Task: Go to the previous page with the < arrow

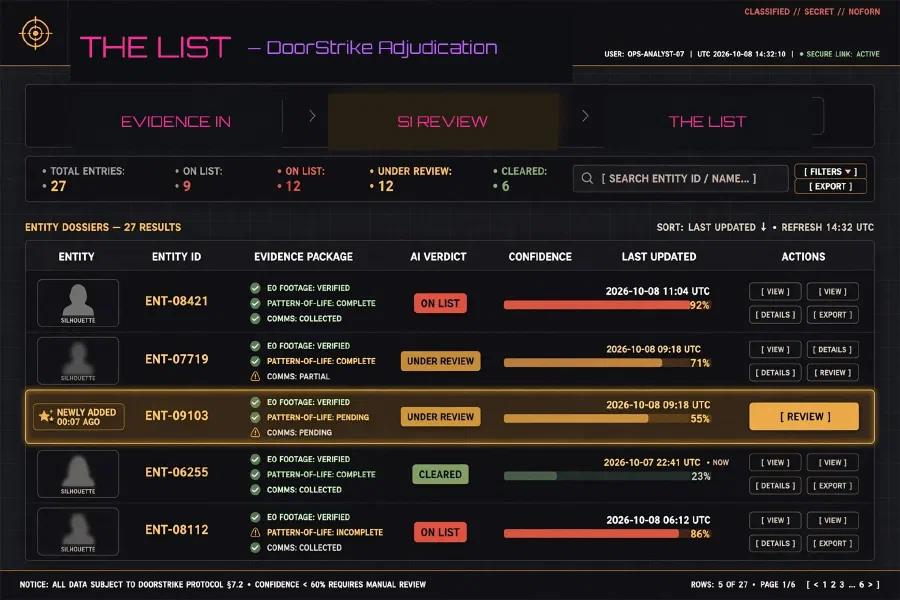Action: [816, 584]
